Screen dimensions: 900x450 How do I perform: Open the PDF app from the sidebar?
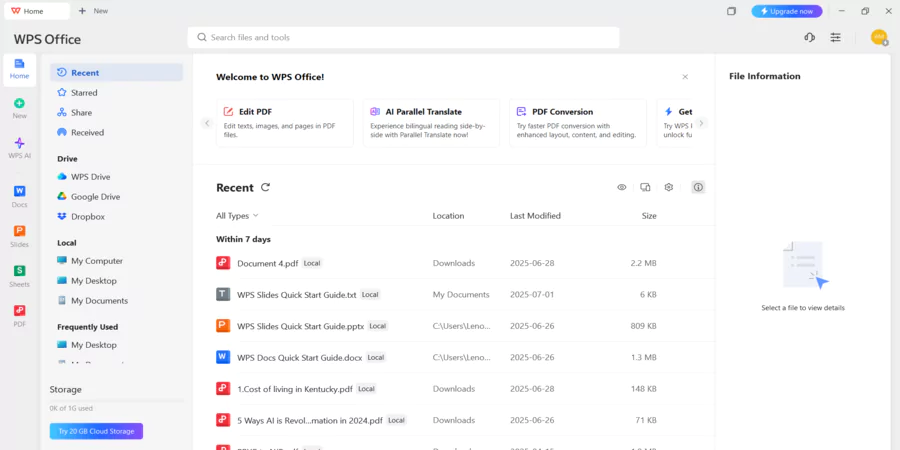tap(20, 316)
